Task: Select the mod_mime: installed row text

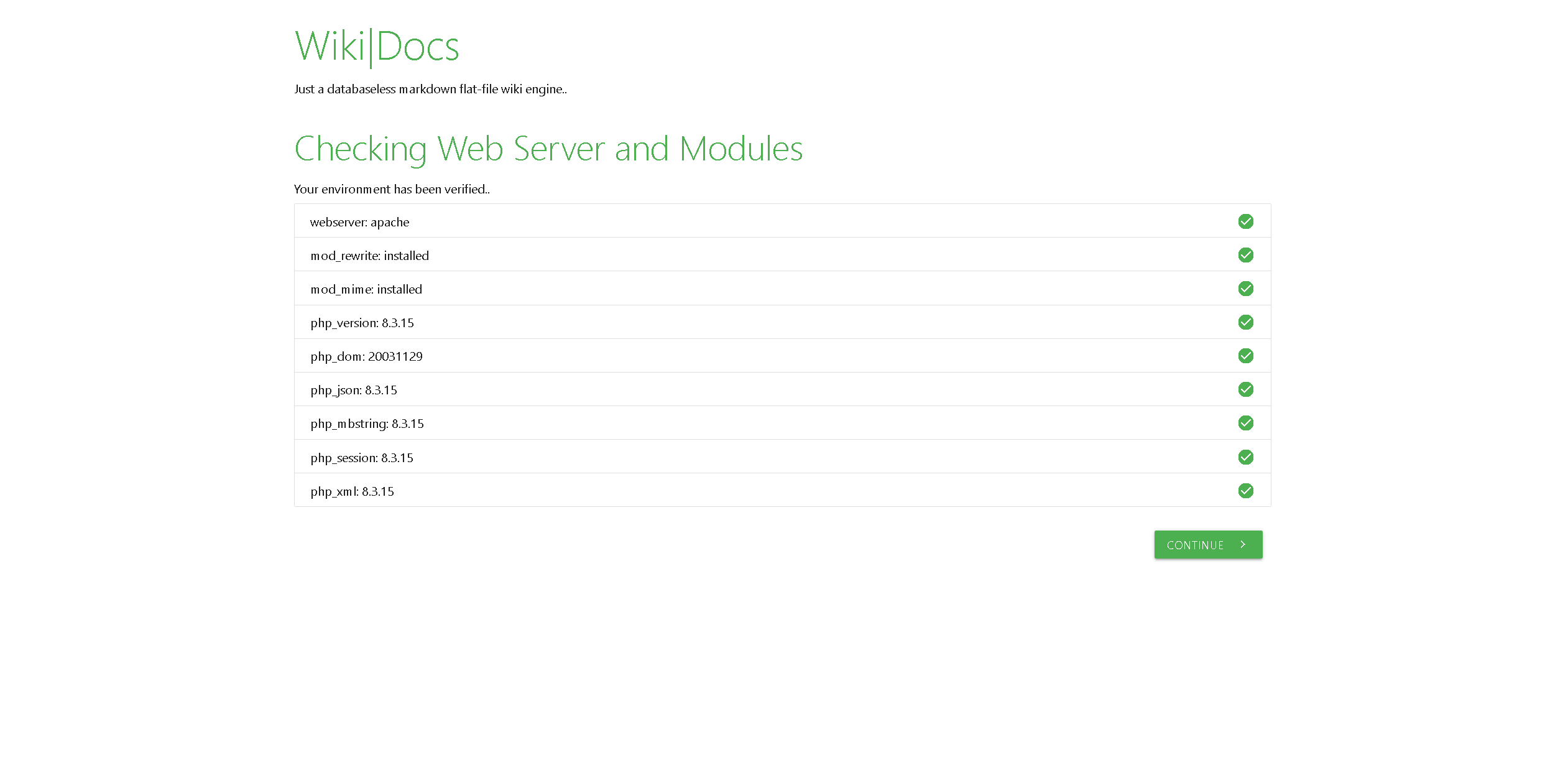Action: click(x=366, y=289)
